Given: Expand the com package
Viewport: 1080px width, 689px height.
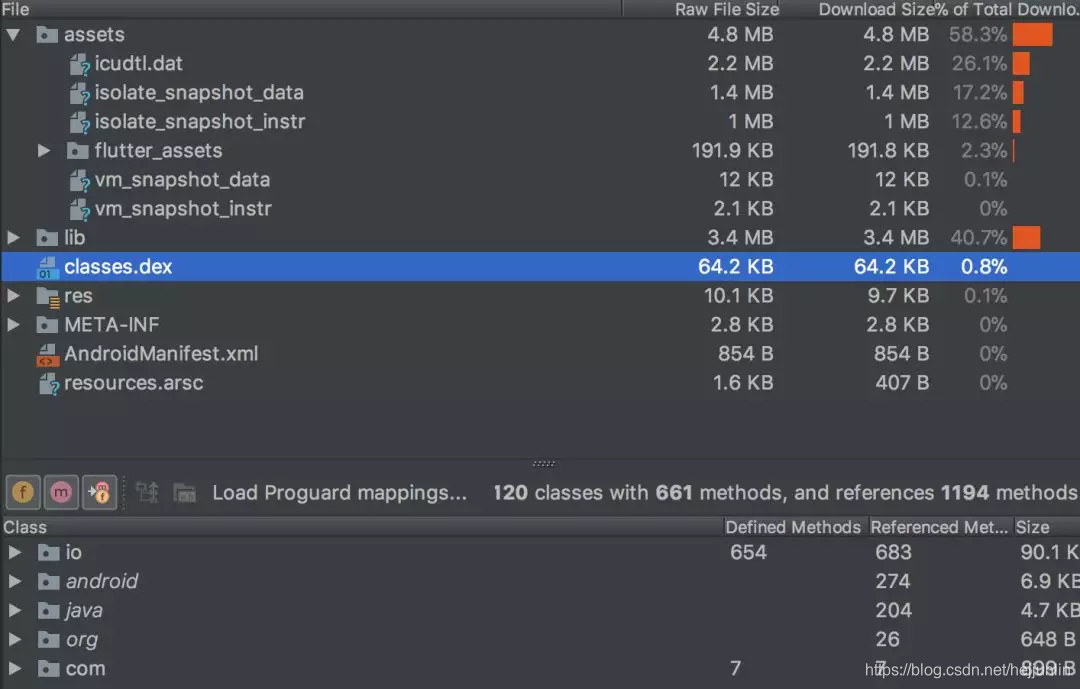Looking at the screenshot, I should [x=14, y=668].
